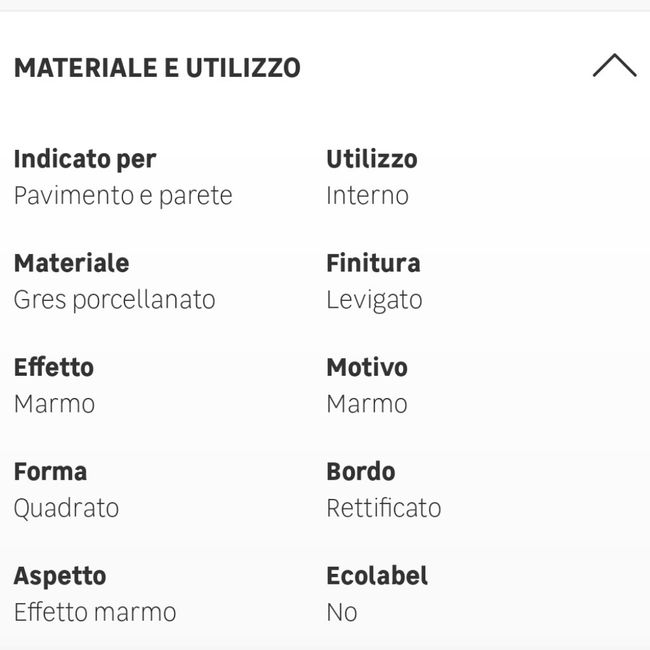The width and height of the screenshot is (650, 650).
Task: Select the 'Materiale' attribute label
Action: point(71,263)
